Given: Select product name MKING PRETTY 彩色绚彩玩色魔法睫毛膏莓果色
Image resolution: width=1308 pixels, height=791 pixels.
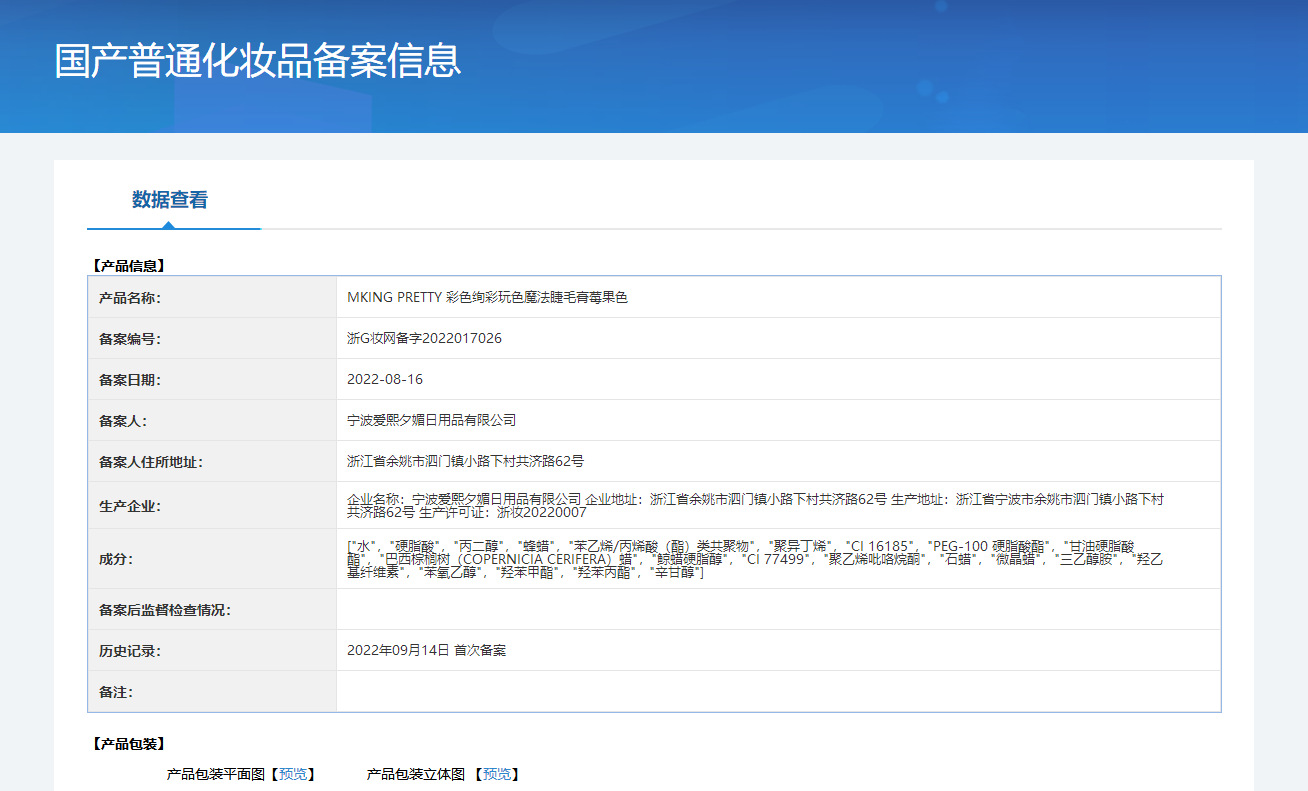Looking at the screenshot, I should (x=487, y=297).
